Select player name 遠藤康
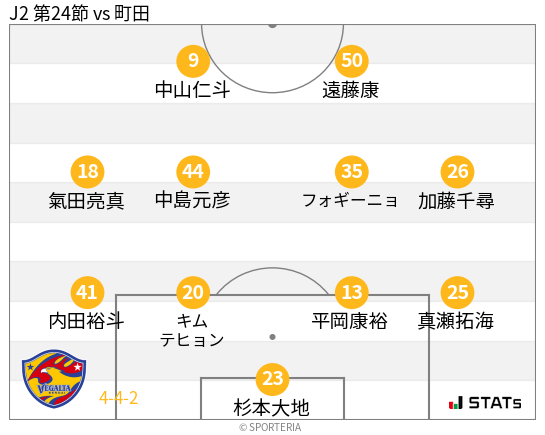This screenshot has height=435, width=545. 351,90
